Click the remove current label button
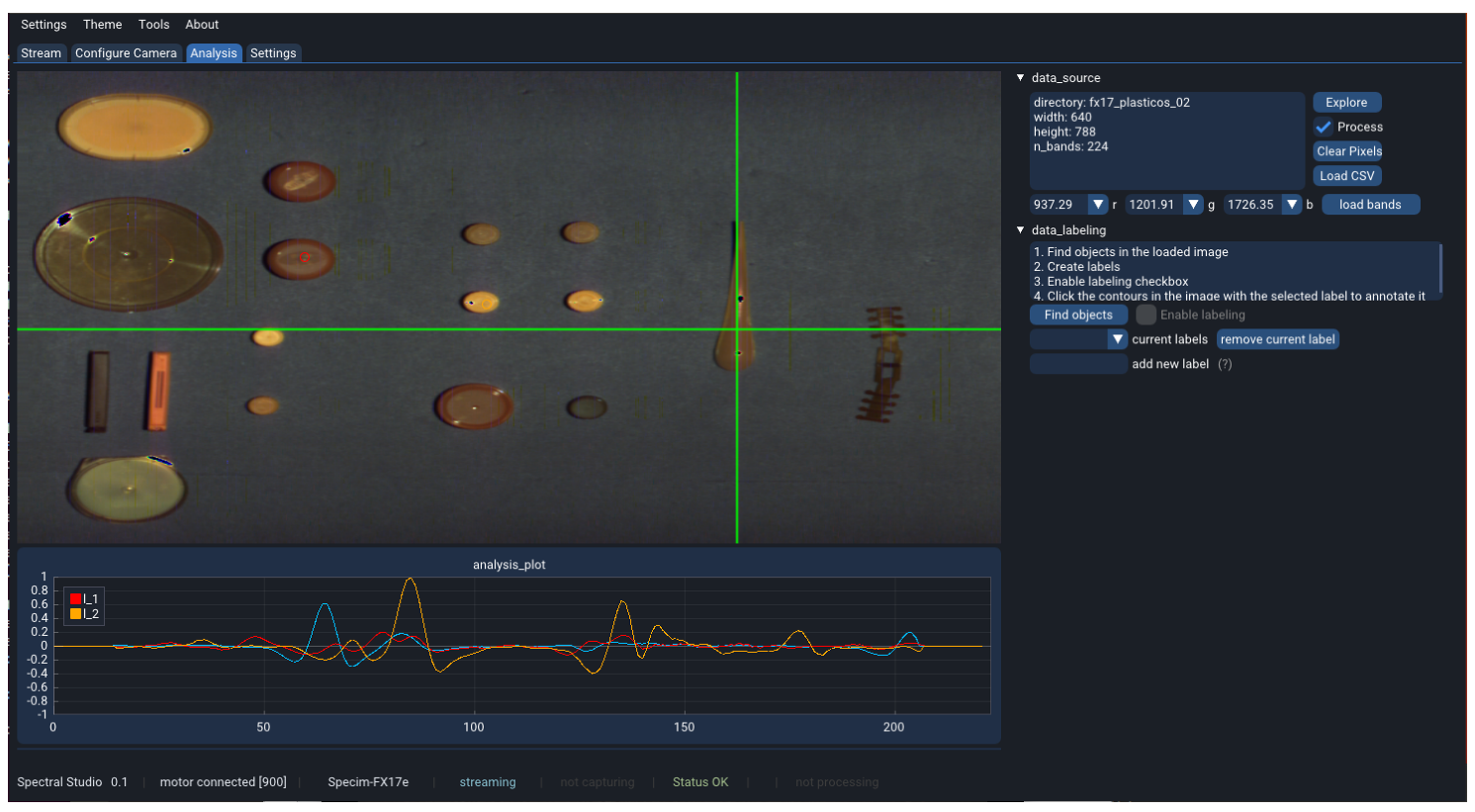Image resolution: width=1475 pixels, height=812 pixels. pyautogui.click(x=1276, y=339)
